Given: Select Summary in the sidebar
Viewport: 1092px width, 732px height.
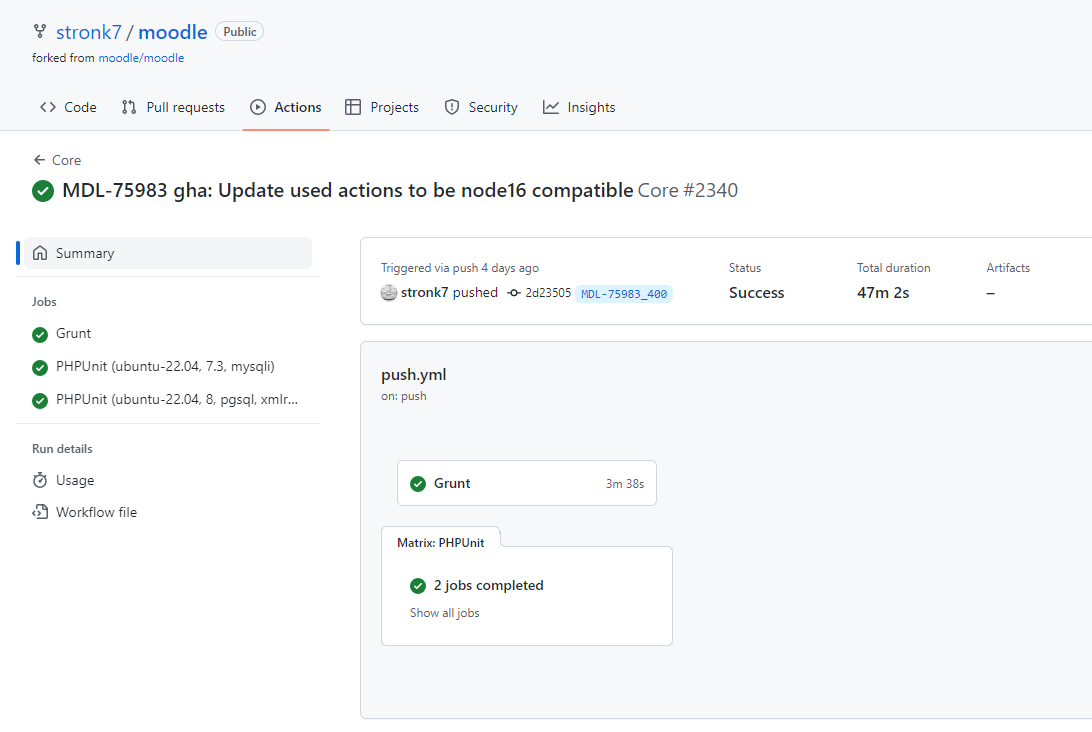Looking at the screenshot, I should 168,253.
